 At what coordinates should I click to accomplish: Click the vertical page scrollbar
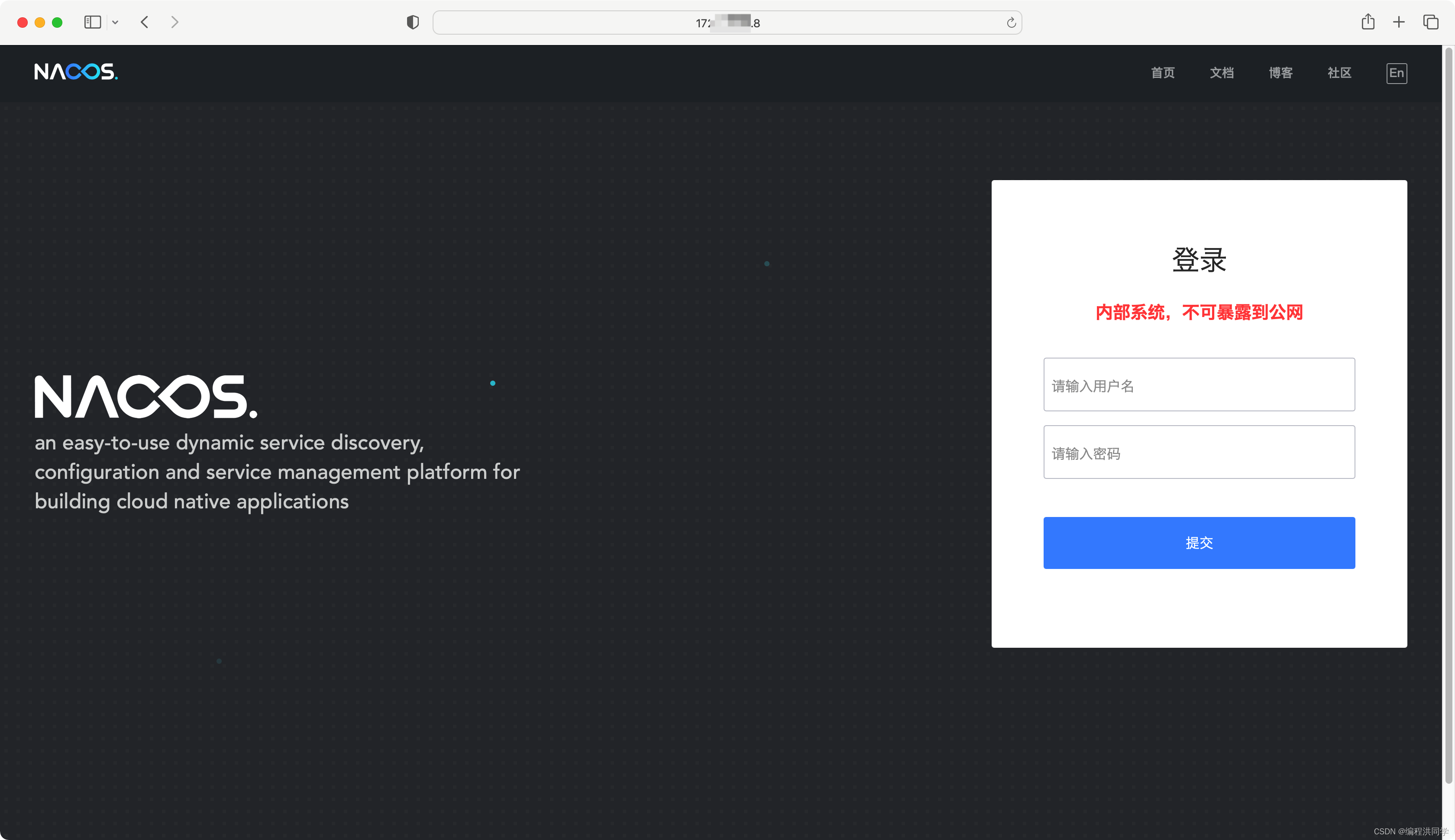point(1448,415)
